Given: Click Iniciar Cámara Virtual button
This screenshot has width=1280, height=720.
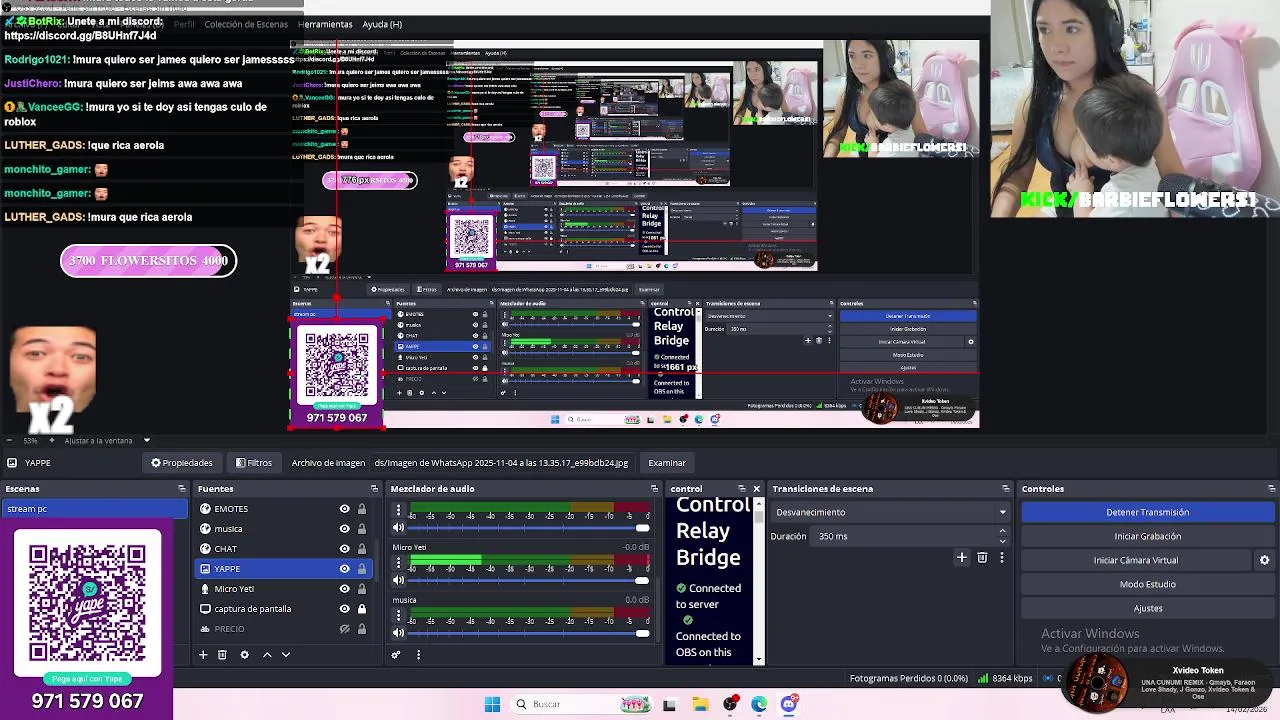Looking at the screenshot, I should click(x=1136, y=560).
